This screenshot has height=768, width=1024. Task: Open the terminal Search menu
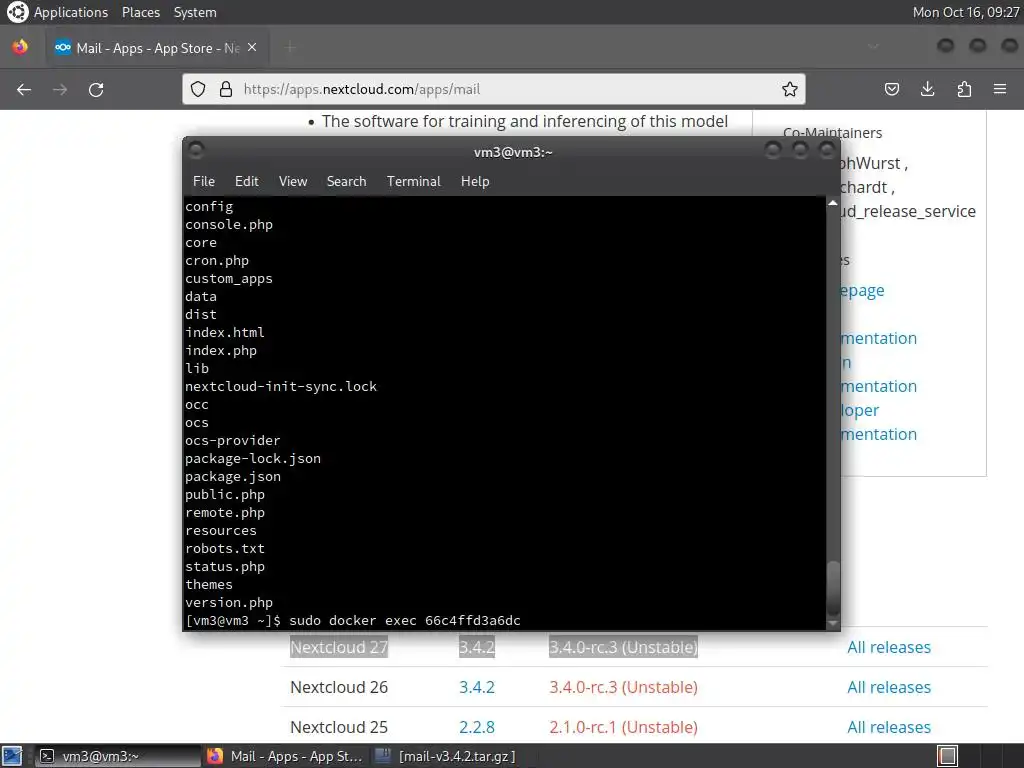point(346,182)
